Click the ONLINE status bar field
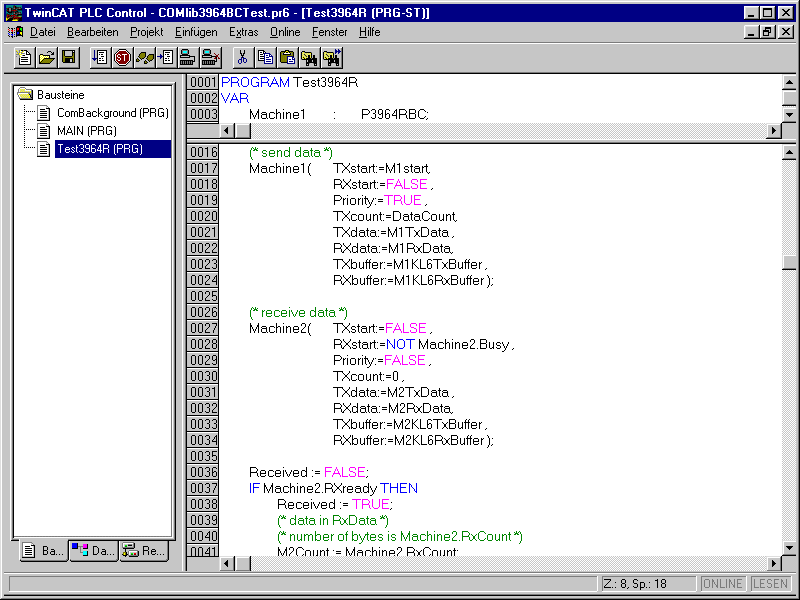The width and height of the screenshot is (800, 600). [x=722, y=583]
